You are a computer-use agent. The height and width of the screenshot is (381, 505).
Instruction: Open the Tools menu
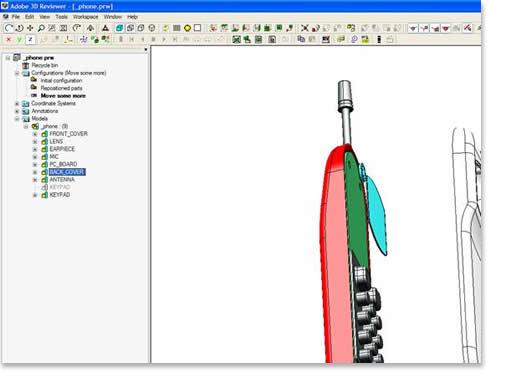click(x=61, y=17)
